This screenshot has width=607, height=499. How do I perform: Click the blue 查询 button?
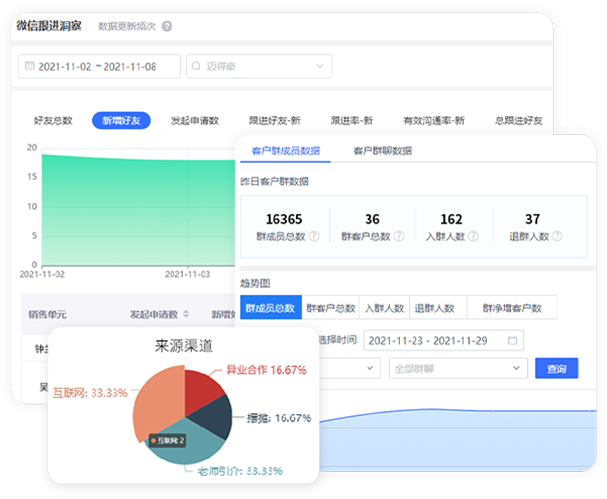(557, 368)
